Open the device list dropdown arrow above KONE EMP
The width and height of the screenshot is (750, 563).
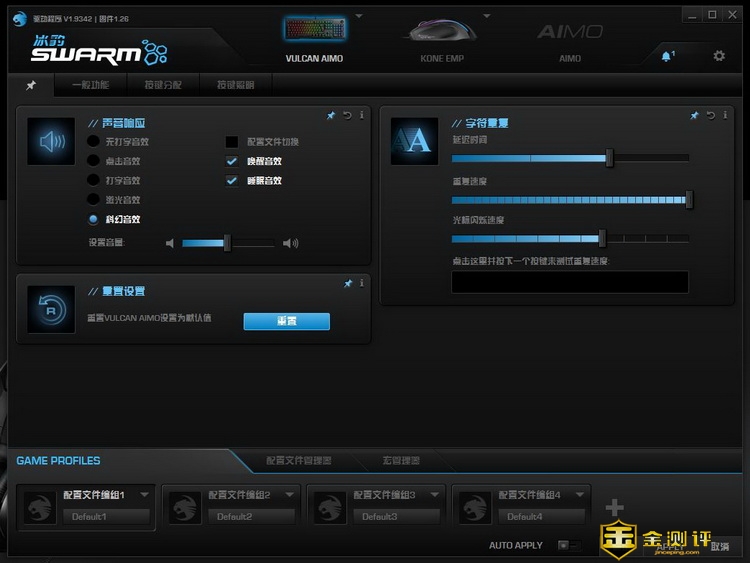coord(486,17)
